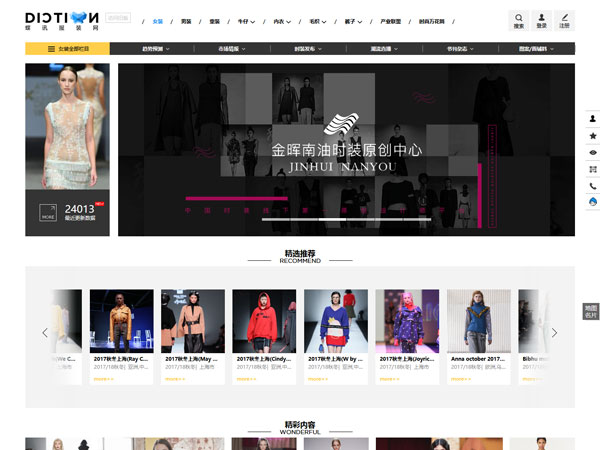Viewport: 600px width, 450px height.
Task: Select the 女装 tab in top navigation
Action: [157, 21]
